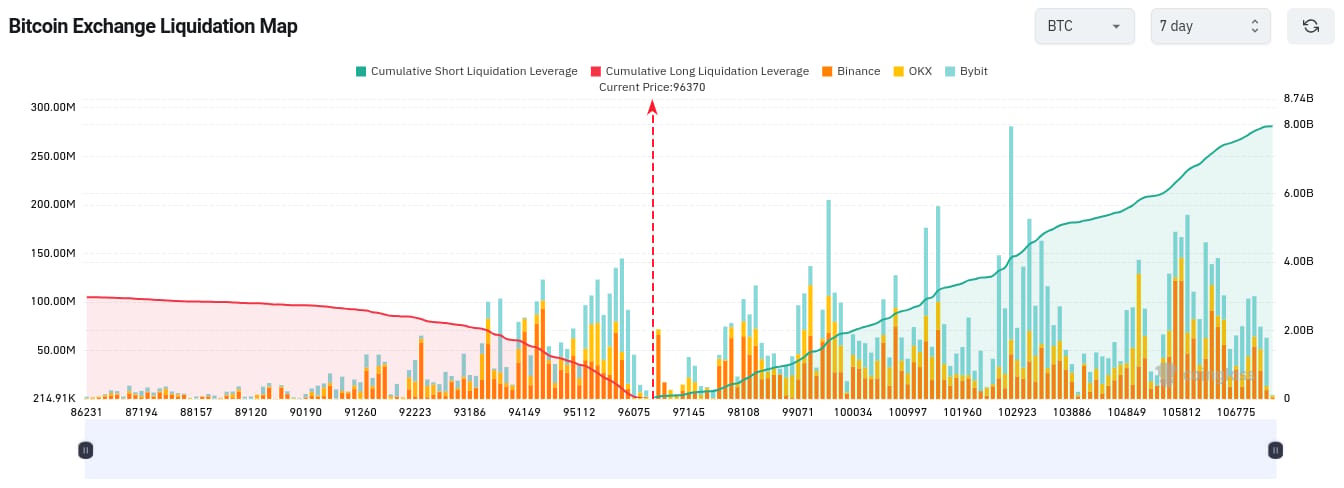The height and width of the screenshot is (488, 1344).
Task: Grab the left zoom slider handle
Action: point(86,450)
